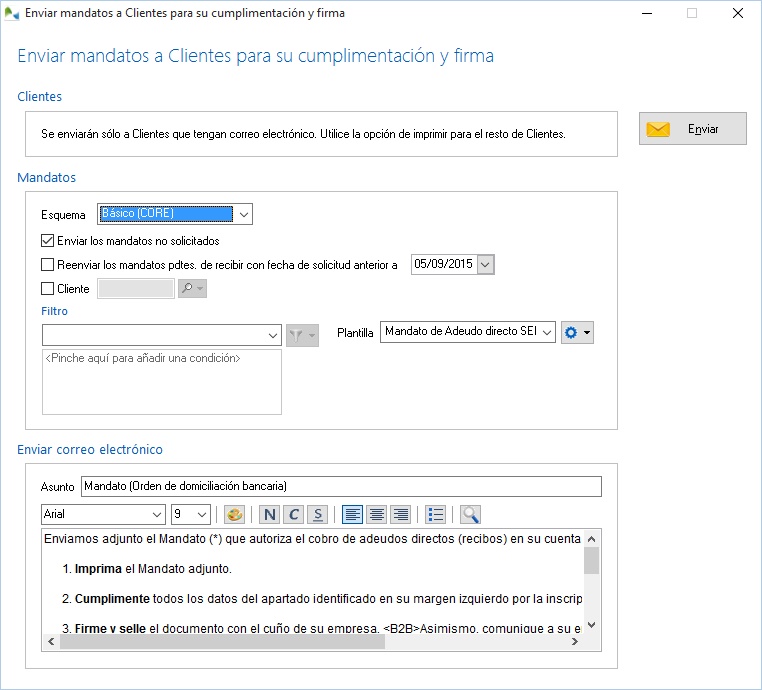The image size is (762, 690).
Task: Insert a bulleted list
Action: 435,515
